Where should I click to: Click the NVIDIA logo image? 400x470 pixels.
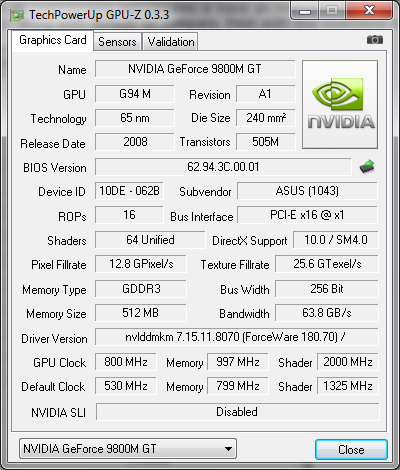(x=340, y=104)
